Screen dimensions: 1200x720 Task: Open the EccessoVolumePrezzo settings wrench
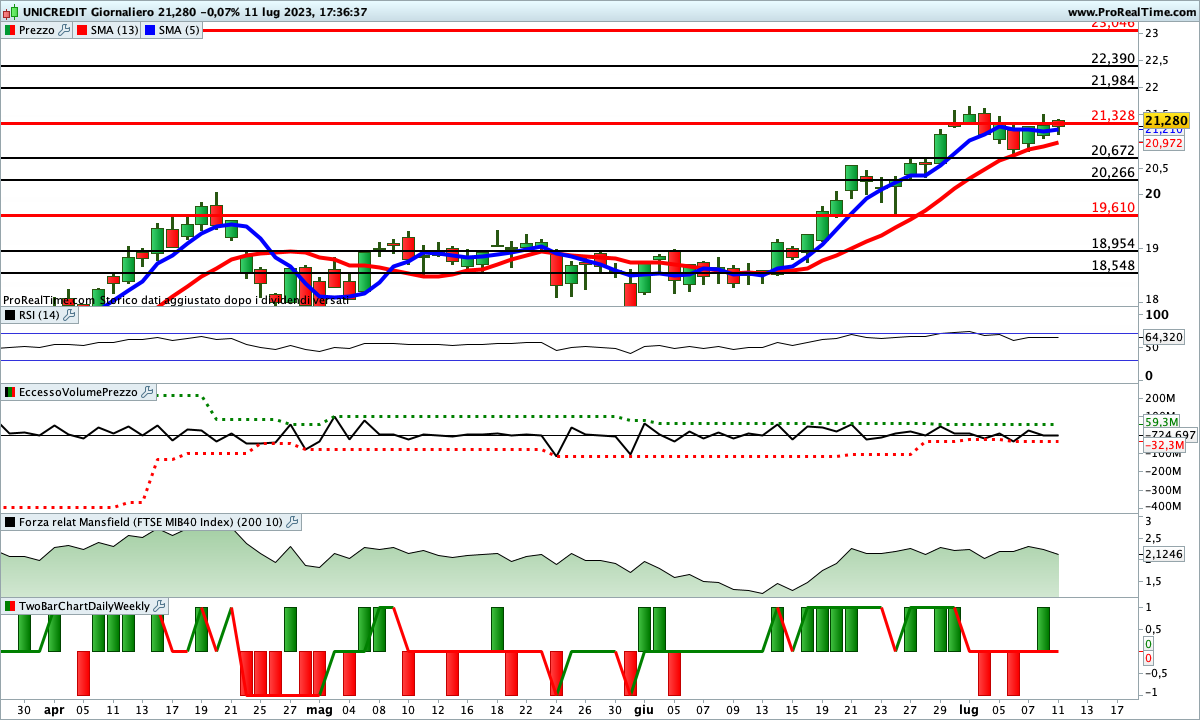click(148, 393)
